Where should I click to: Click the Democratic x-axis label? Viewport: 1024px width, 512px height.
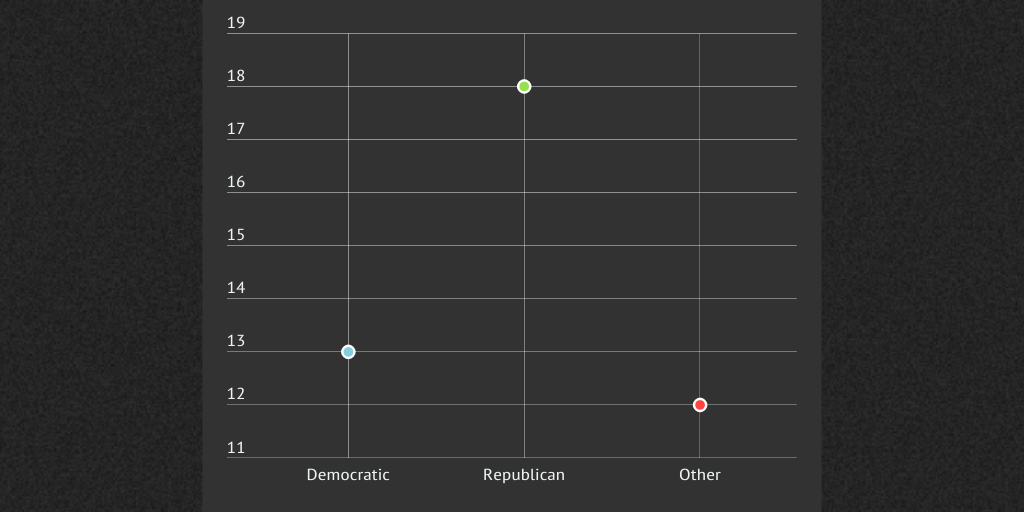[x=348, y=475]
